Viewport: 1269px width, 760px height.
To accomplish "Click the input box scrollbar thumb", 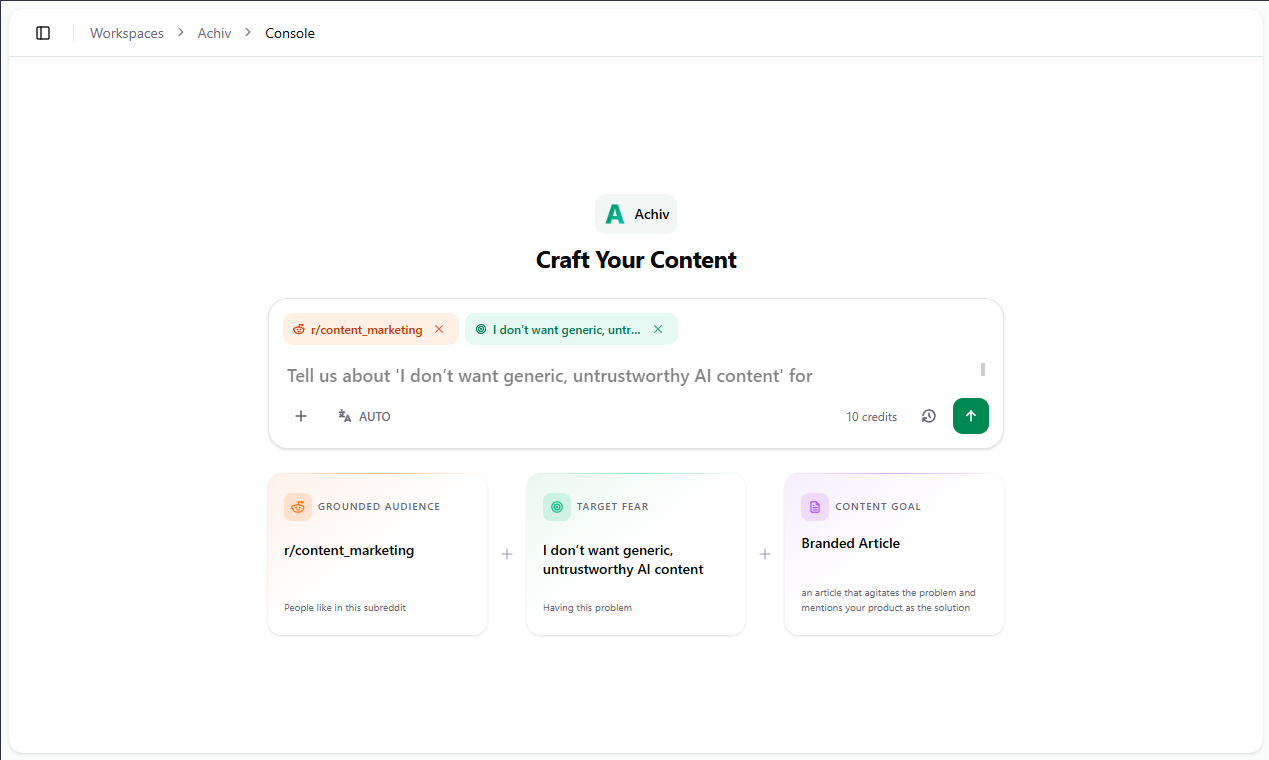I will pos(983,369).
